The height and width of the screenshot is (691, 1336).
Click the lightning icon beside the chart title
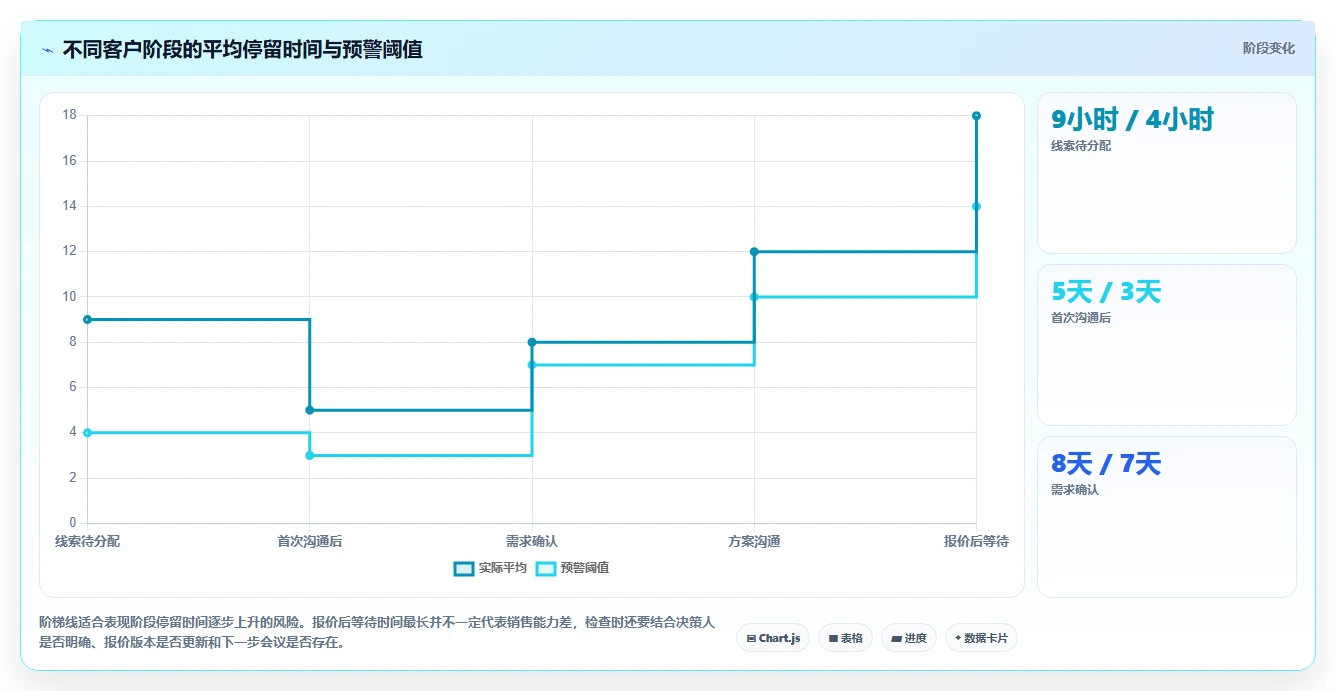point(47,50)
